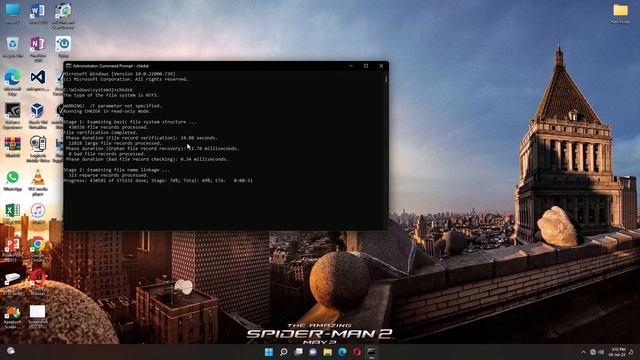
Task: Select the Command Prompt taskbar icon
Action: (371, 352)
